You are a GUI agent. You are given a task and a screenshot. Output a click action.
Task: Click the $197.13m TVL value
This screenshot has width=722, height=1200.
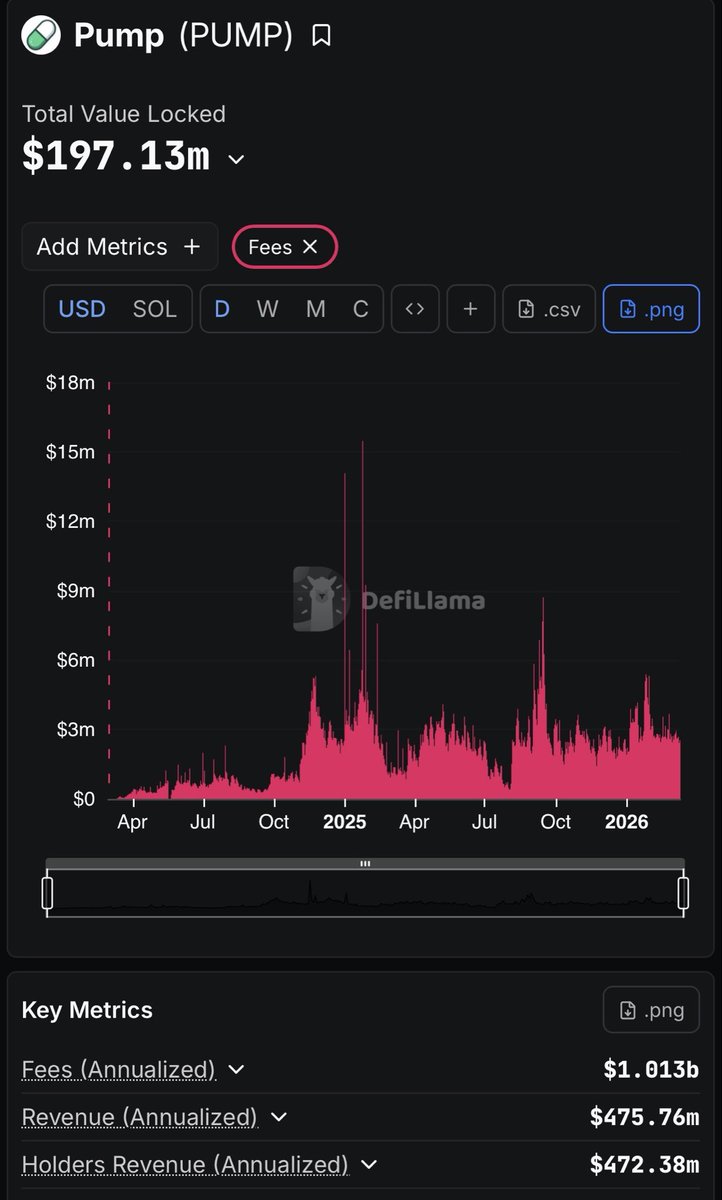tap(116, 157)
